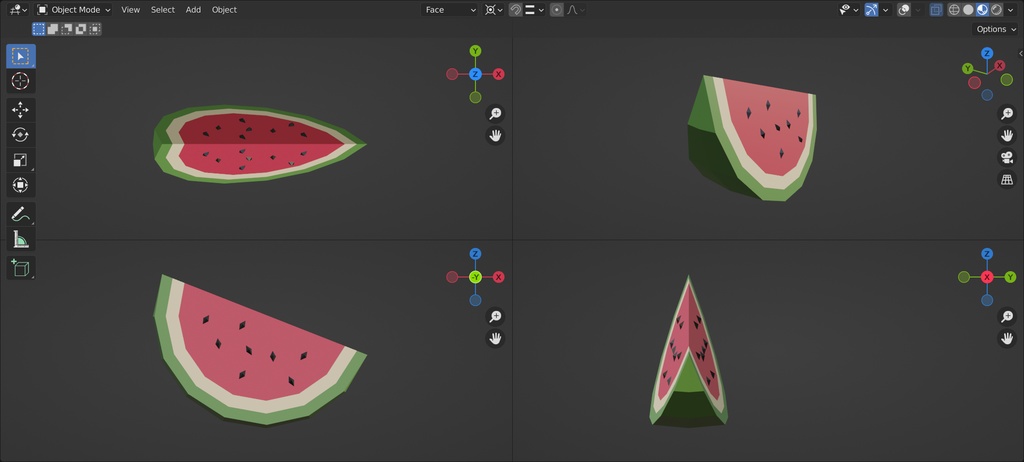Switch to Rendered viewport shading

[x=996, y=10]
